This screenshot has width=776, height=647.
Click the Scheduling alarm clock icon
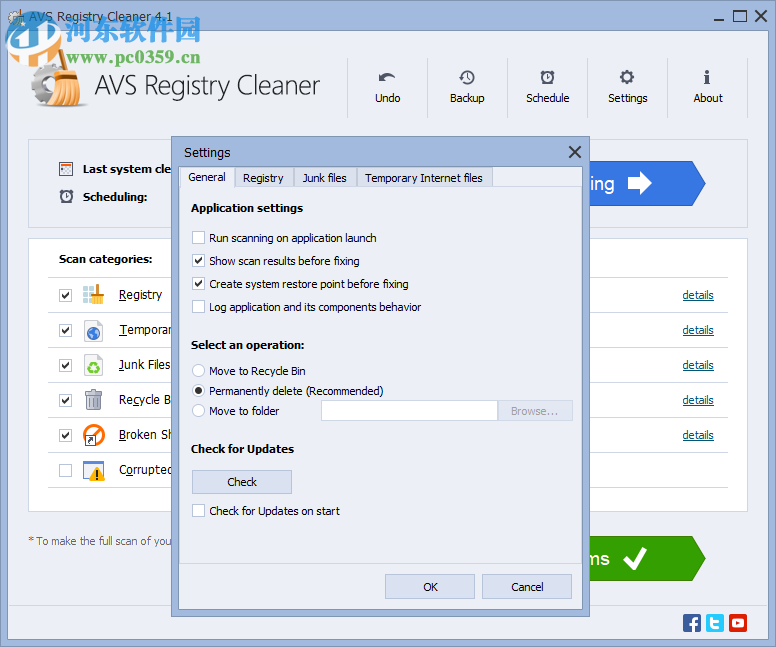click(66, 197)
